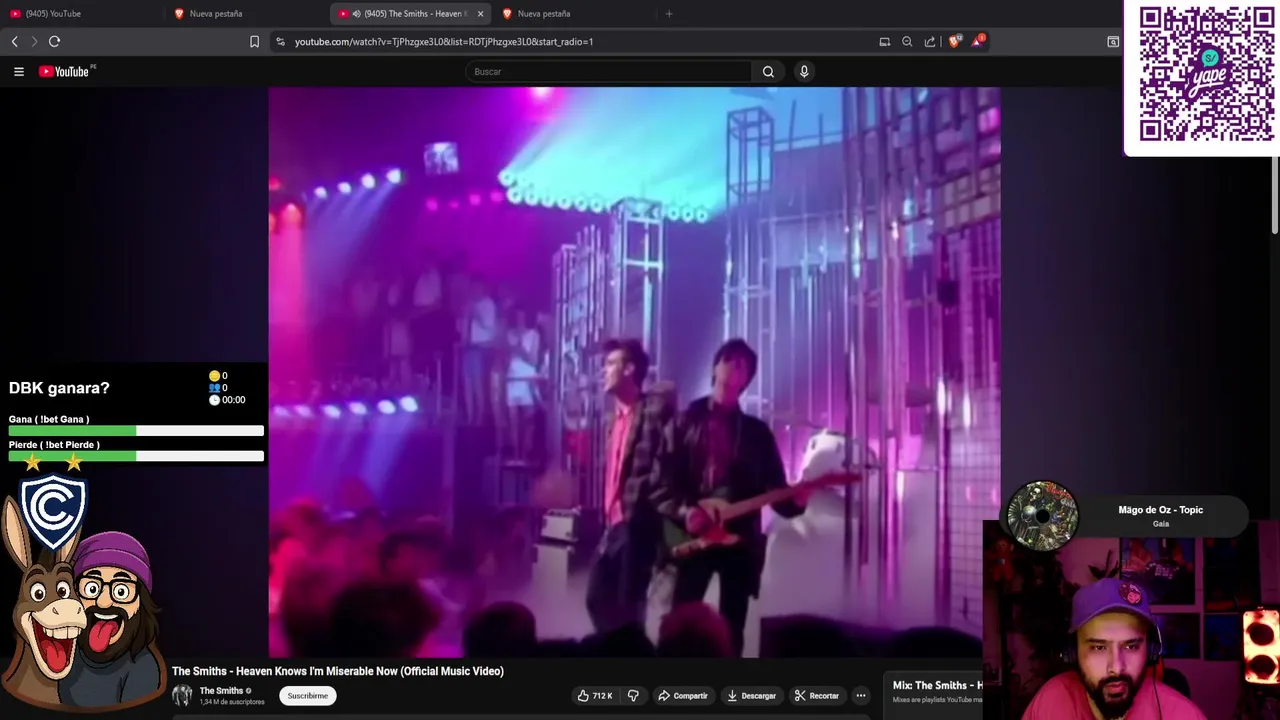This screenshot has width=1280, height=720.
Task: Dislike the video with thumbs down
Action: [632, 695]
